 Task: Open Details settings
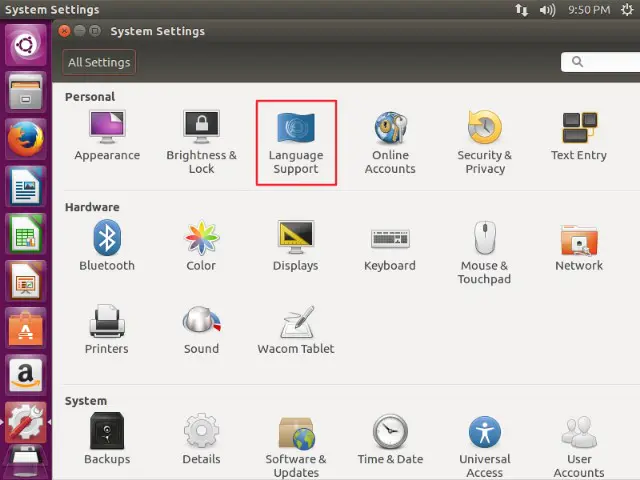point(201,439)
